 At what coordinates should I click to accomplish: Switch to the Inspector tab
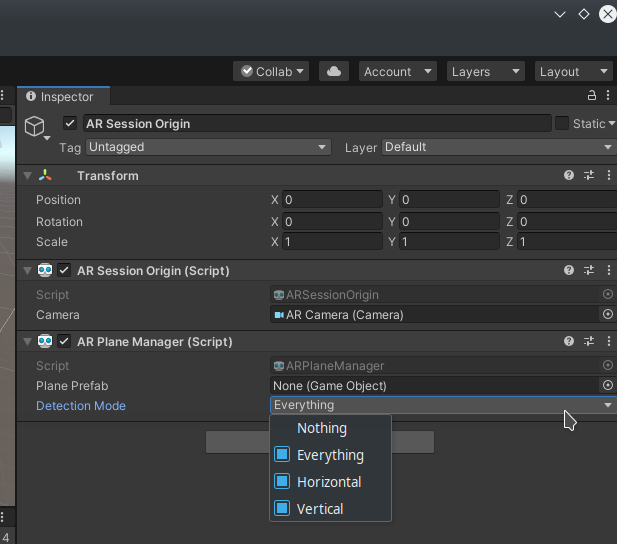(x=63, y=96)
